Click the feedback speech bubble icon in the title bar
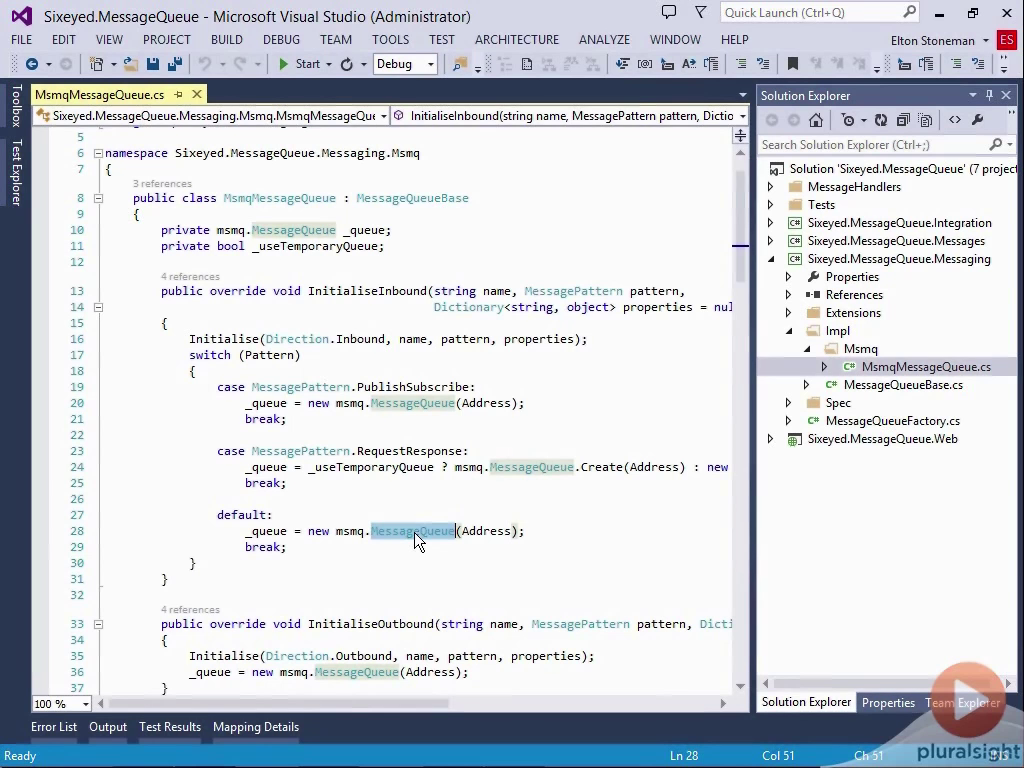This screenshot has height=768, width=1024. tap(669, 12)
